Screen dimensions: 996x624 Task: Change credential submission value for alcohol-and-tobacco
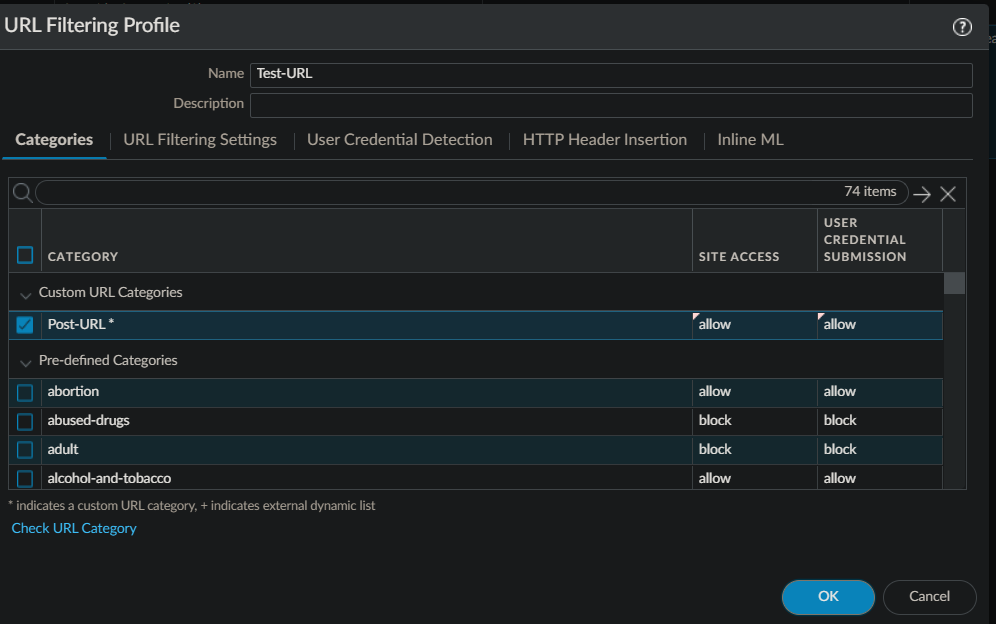tap(880, 478)
